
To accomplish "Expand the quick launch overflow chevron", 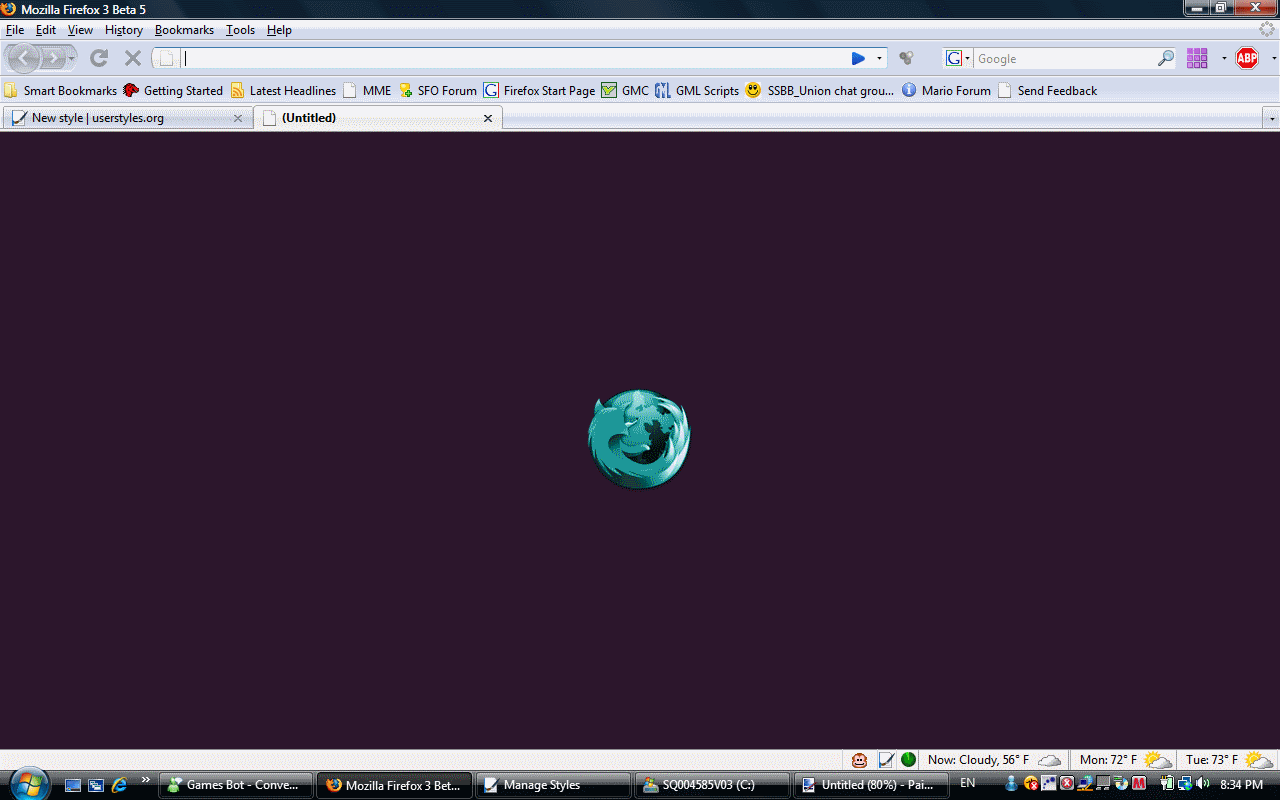I will click(146, 780).
